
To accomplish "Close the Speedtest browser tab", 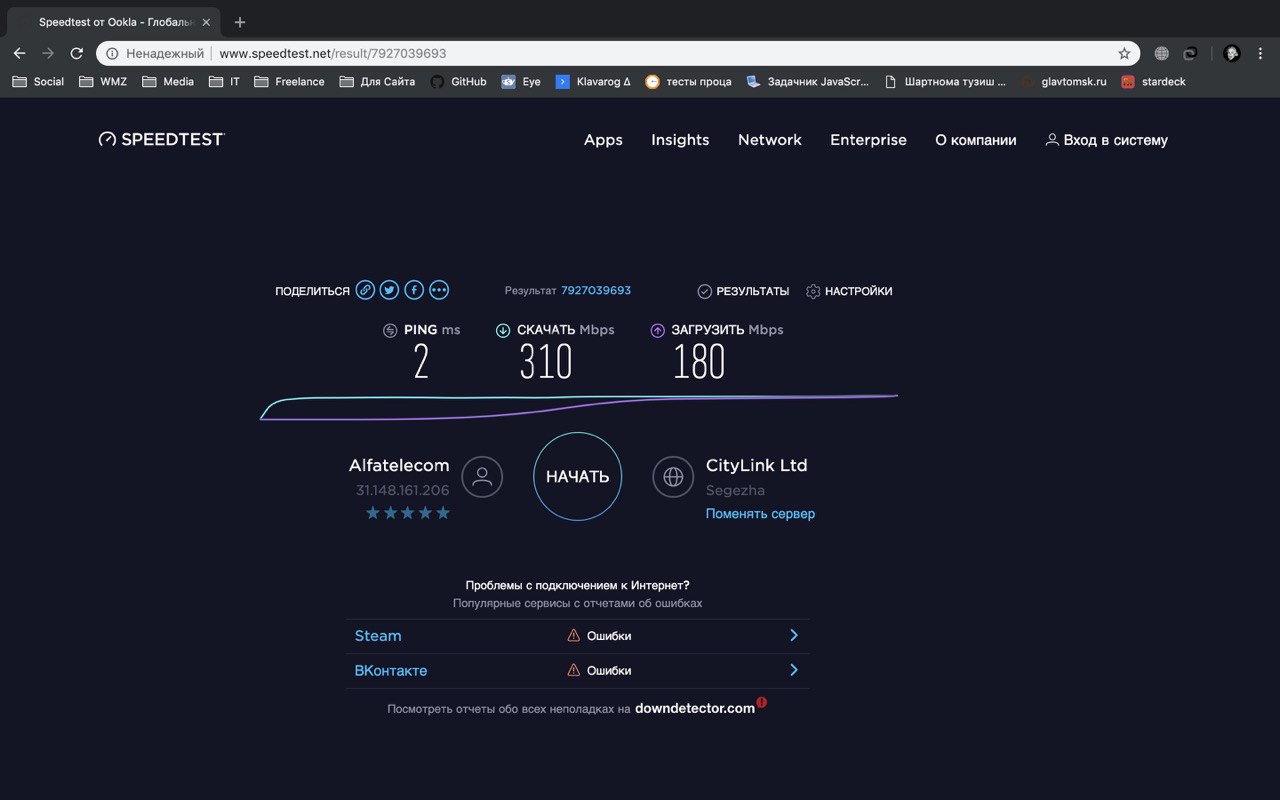I will 206,22.
